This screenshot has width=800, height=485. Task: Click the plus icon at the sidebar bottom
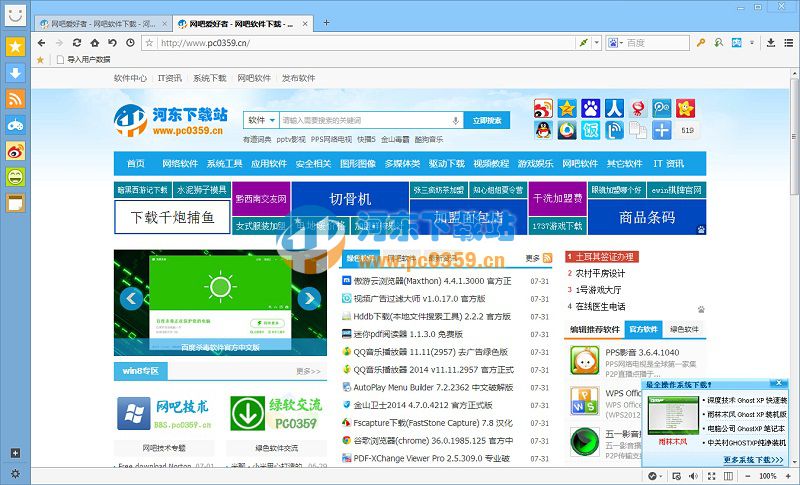tap(15, 453)
